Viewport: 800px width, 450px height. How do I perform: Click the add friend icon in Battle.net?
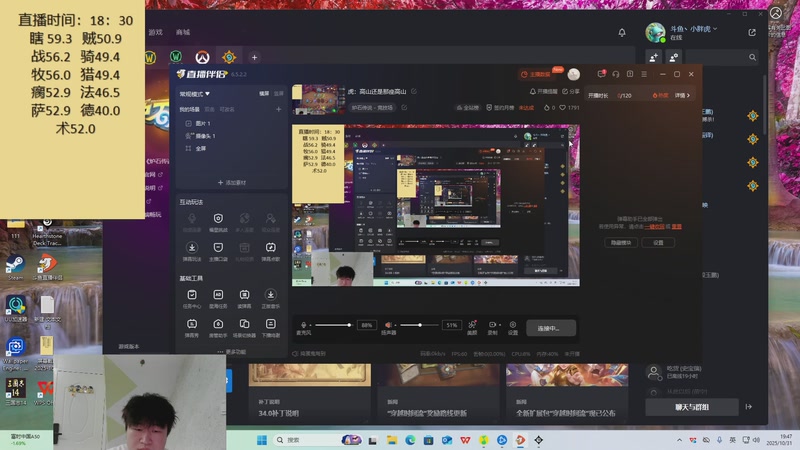[654, 57]
